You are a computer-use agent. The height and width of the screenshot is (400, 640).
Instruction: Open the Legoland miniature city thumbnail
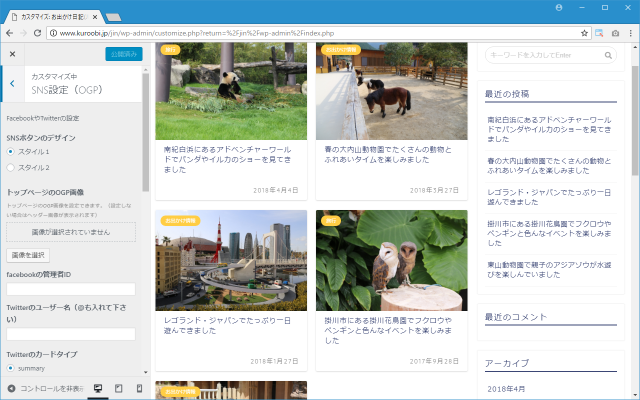(231, 260)
